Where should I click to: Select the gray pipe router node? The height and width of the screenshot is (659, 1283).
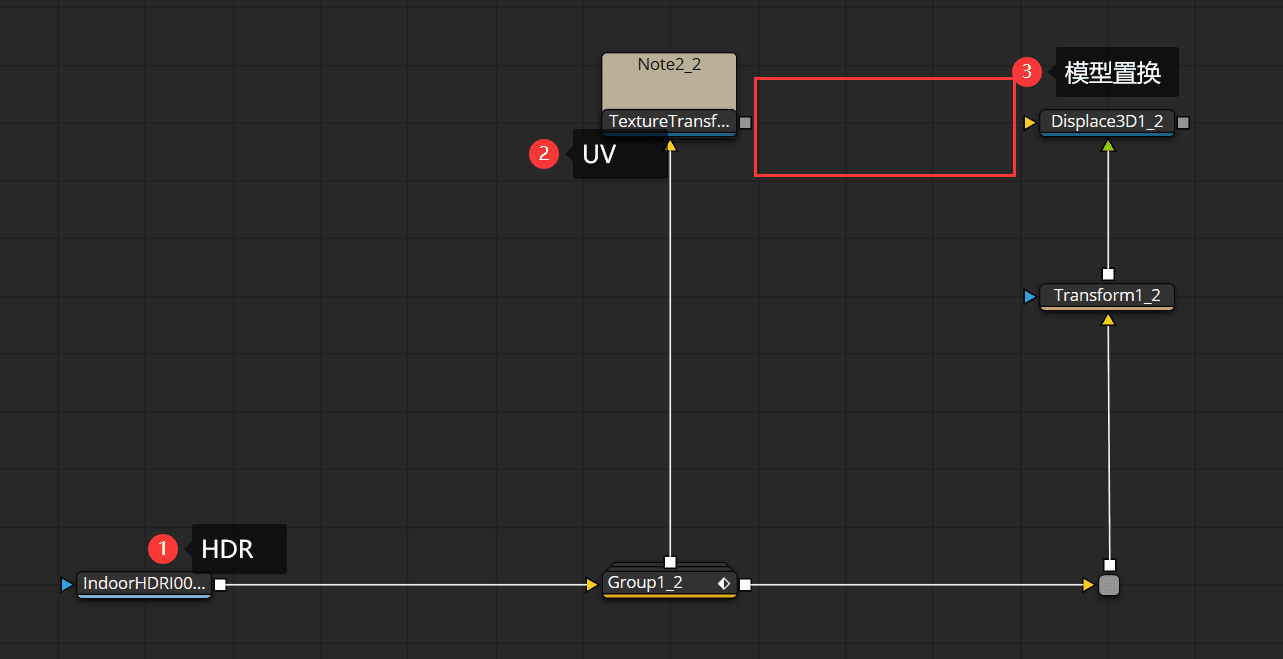tap(1108, 585)
